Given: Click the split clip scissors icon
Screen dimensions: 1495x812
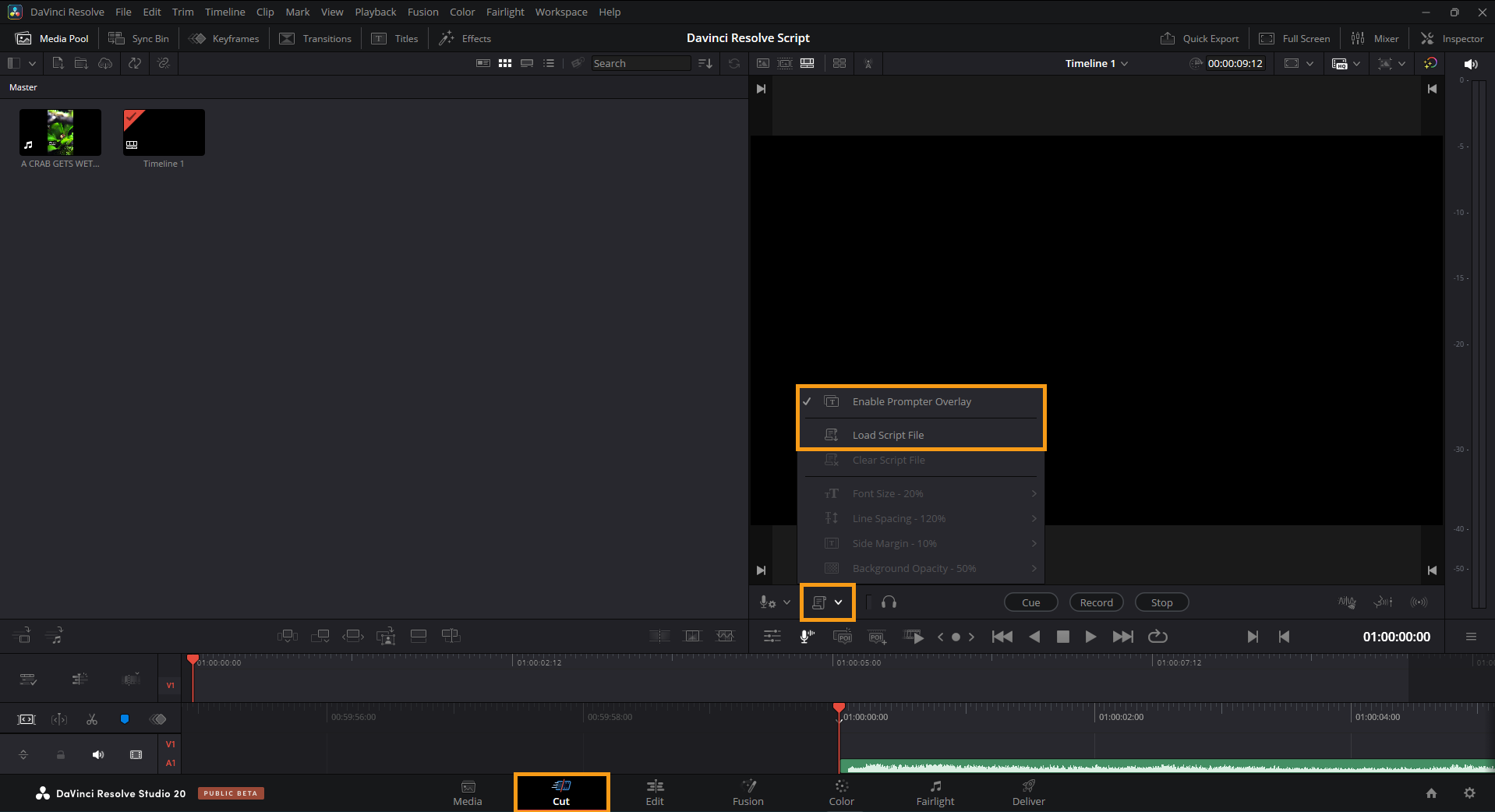Looking at the screenshot, I should coord(92,719).
